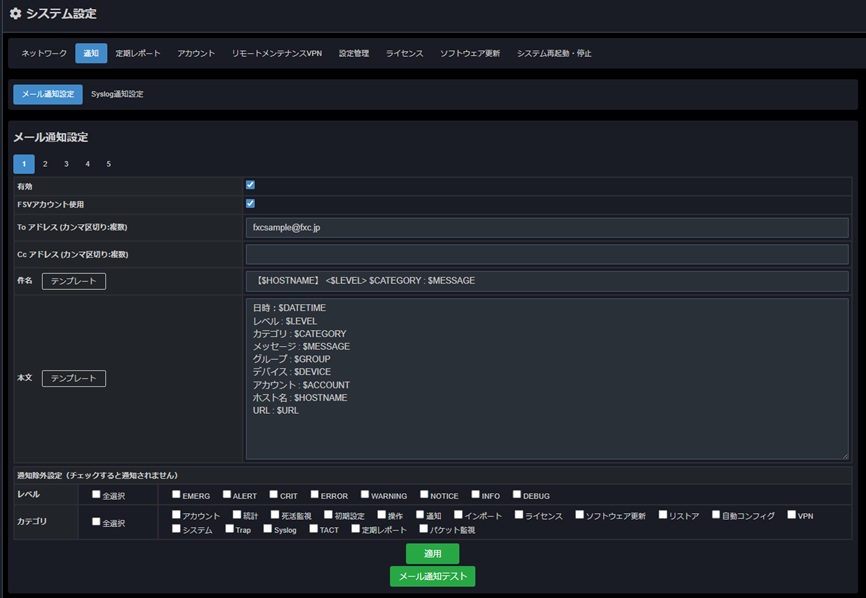Exclude the EMERG level from notifications
Screen dimensions: 866x598
click(x=176, y=495)
